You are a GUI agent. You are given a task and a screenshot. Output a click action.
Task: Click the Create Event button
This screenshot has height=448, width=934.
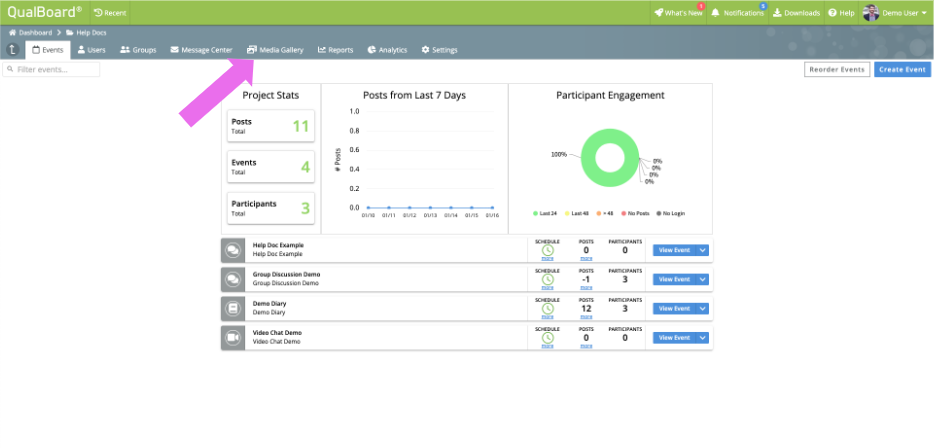pyautogui.click(x=902, y=70)
